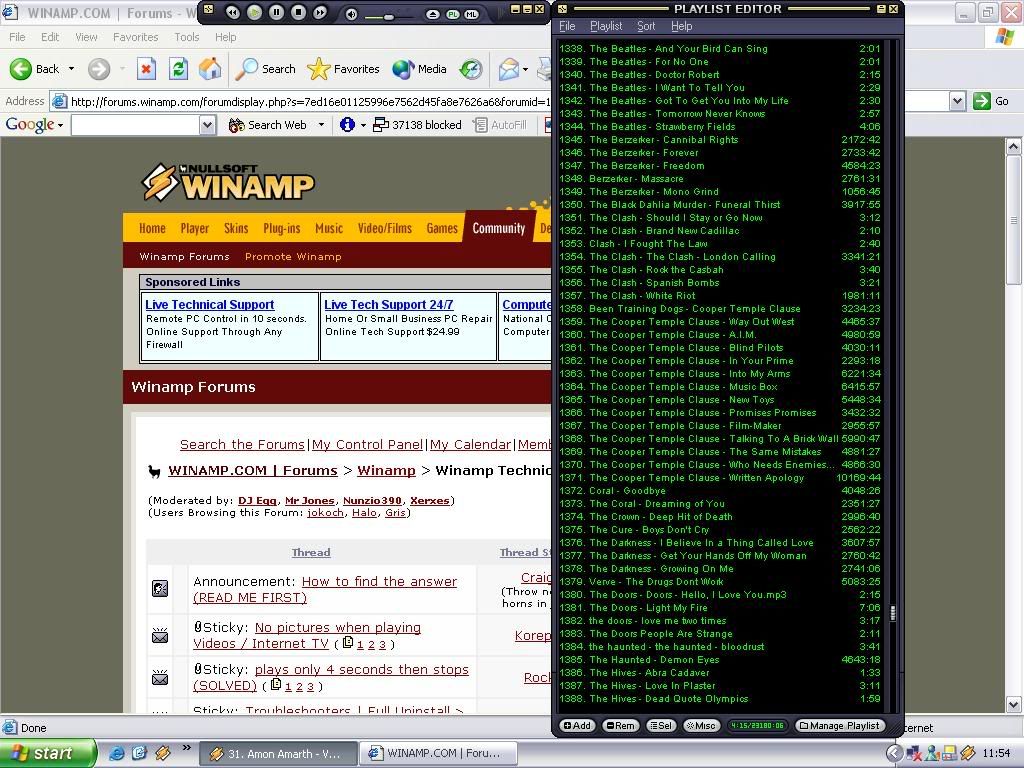Select track 1350 The Black Dahlia Murder

point(720,204)
